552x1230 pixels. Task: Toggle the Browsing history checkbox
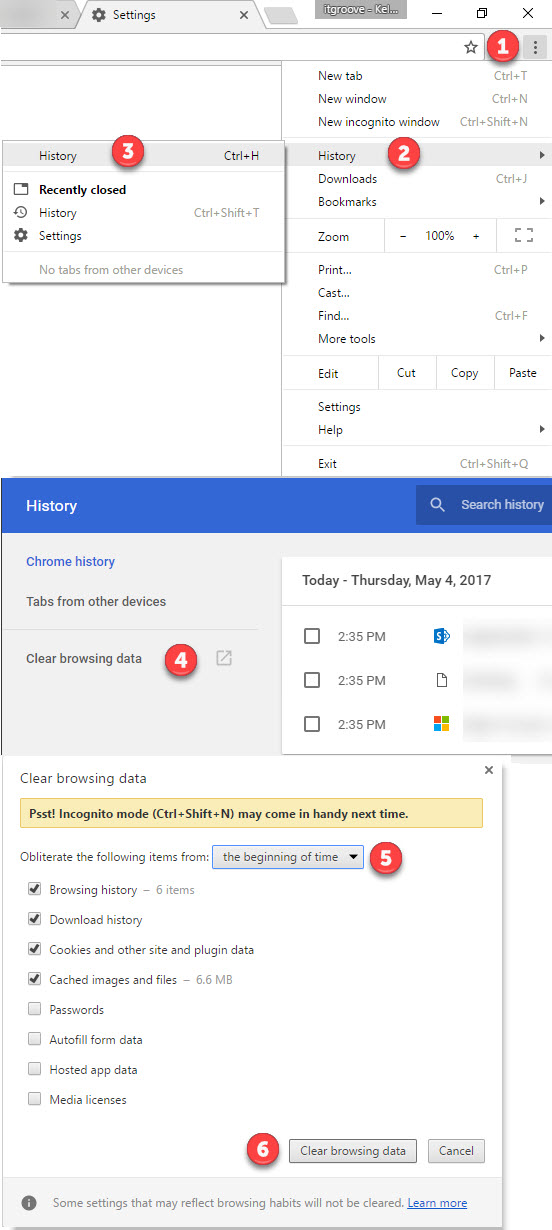pos(35,890)
